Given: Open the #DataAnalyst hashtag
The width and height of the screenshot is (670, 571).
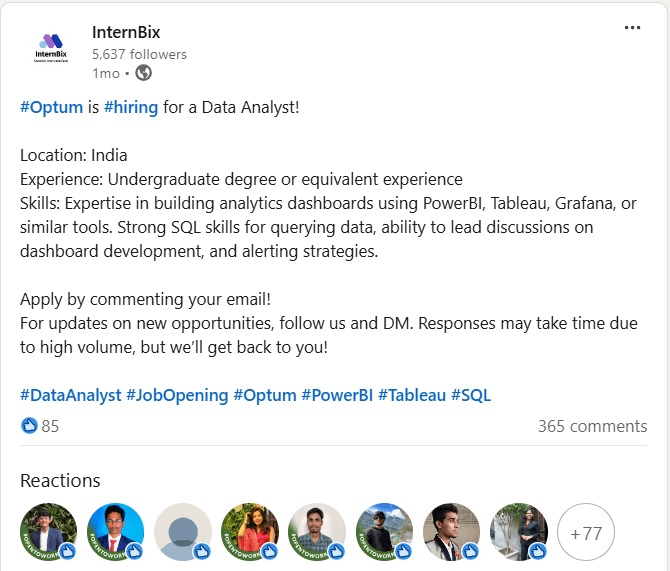Looking at the screenshot, I should point(71,395).
